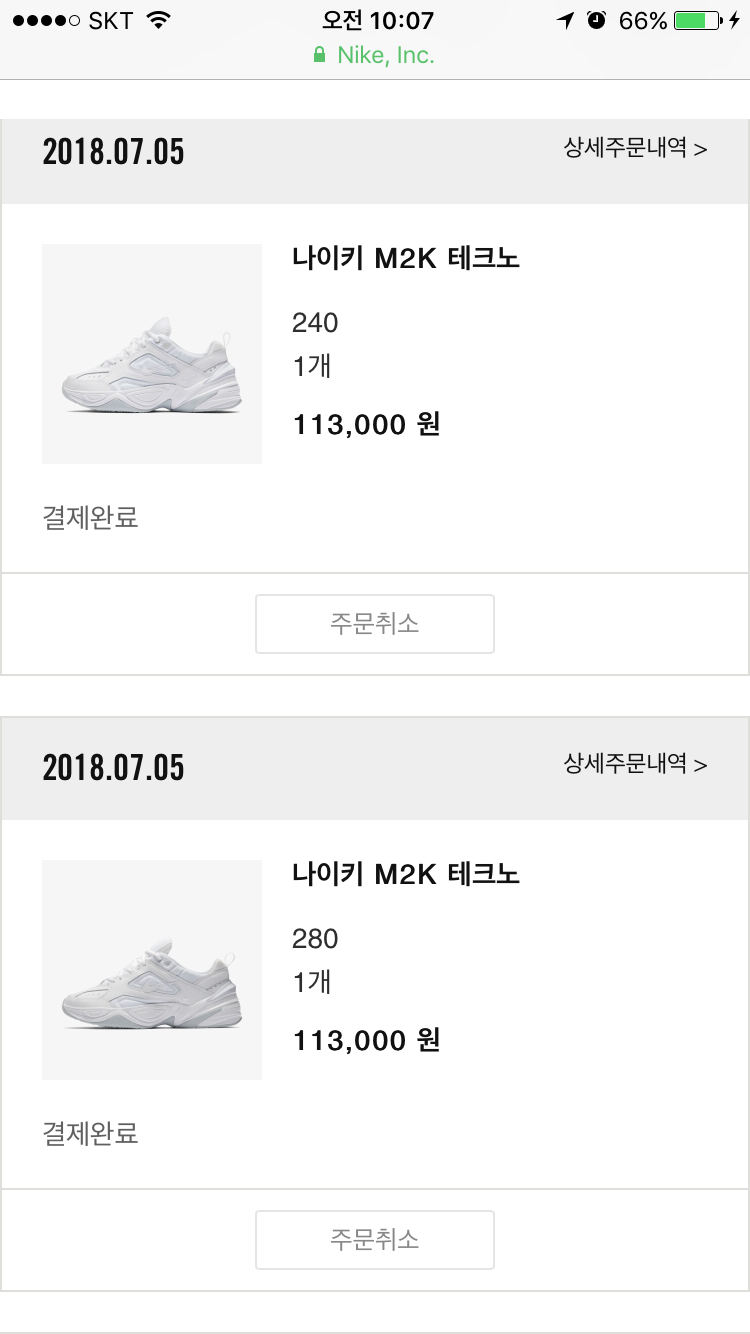
Task: Open 나이키 M2K 테크노 title in size 240 order
Action: [x=406, y=259]
